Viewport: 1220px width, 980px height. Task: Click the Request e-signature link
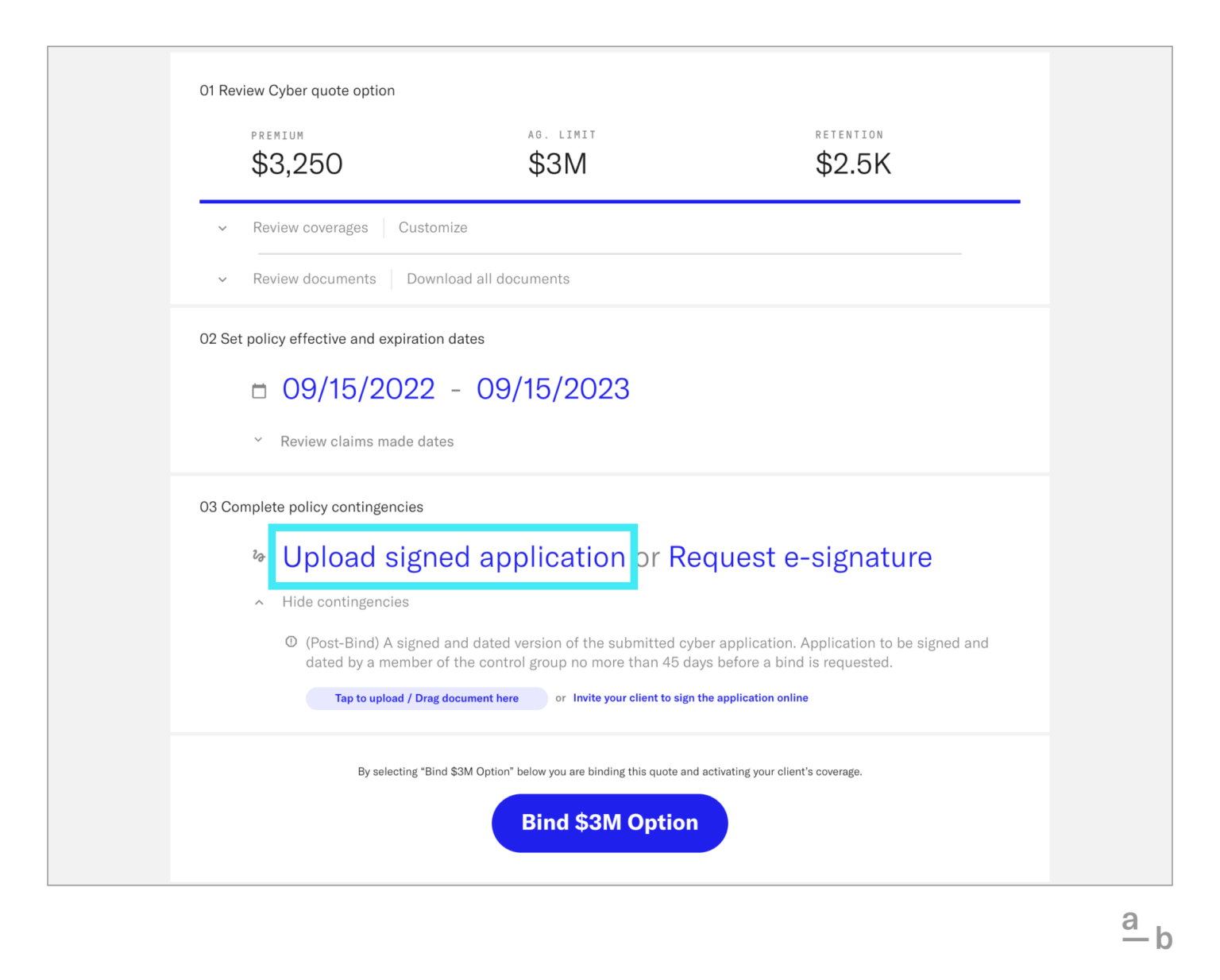[x=800, y=557]
